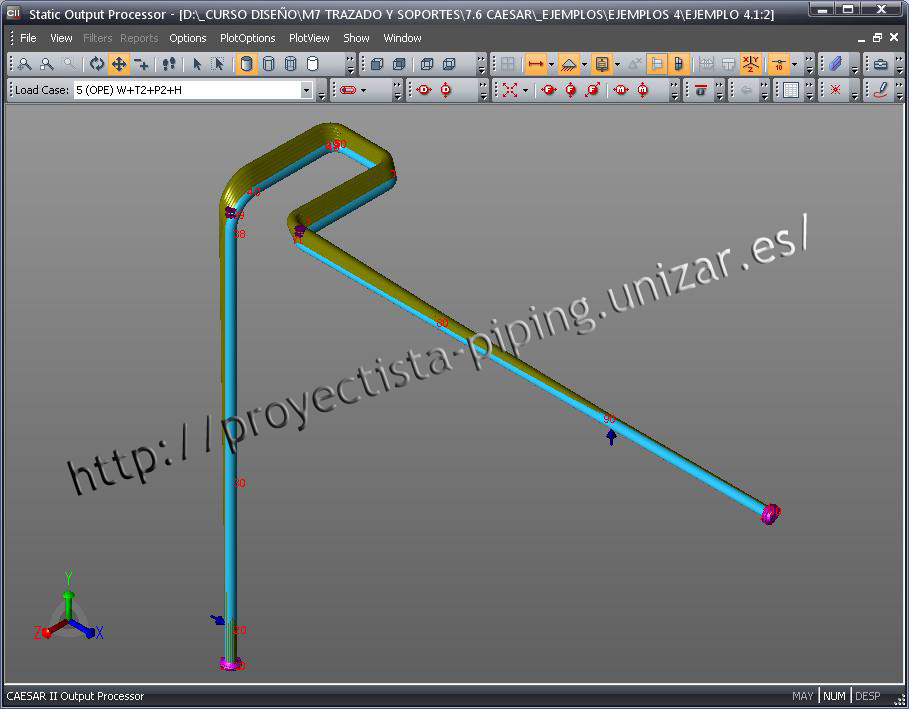The image size is (909, 709).
Task: Open the PlotView menu
Action: coord(309,38)
